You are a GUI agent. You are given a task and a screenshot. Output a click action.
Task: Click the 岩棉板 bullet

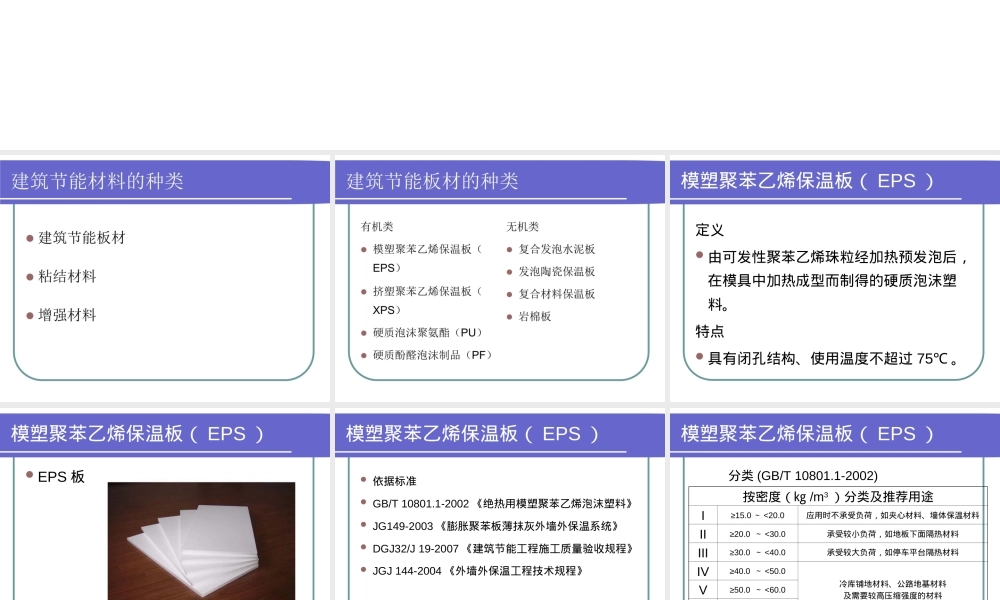pyautogui.click(x=534, y=316)
